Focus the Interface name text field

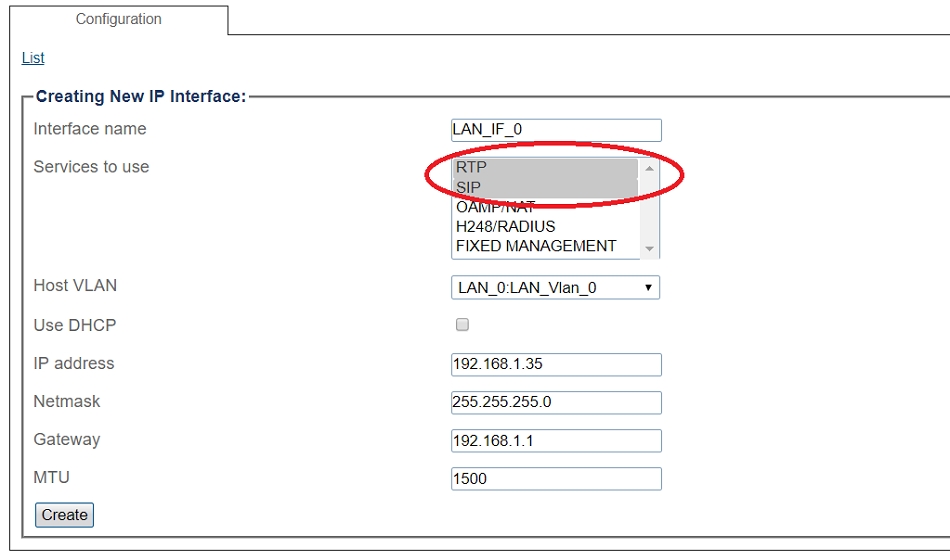point(556,130)
